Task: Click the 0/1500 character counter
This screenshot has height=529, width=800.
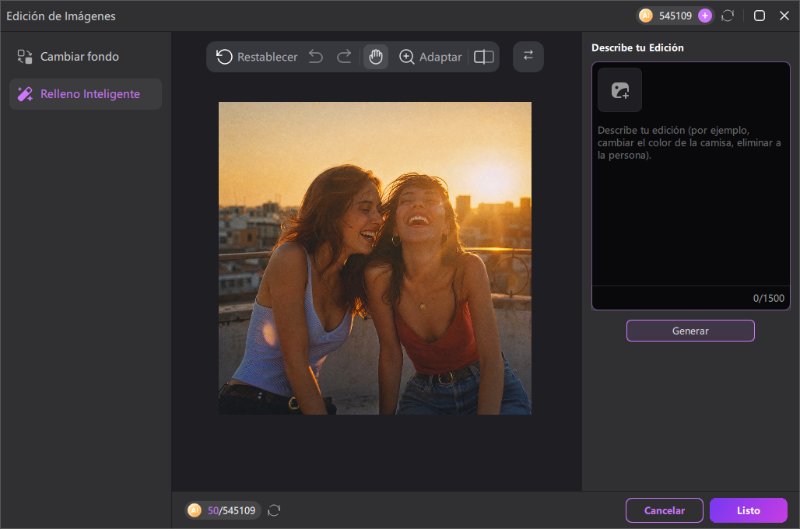Action: 768,298
